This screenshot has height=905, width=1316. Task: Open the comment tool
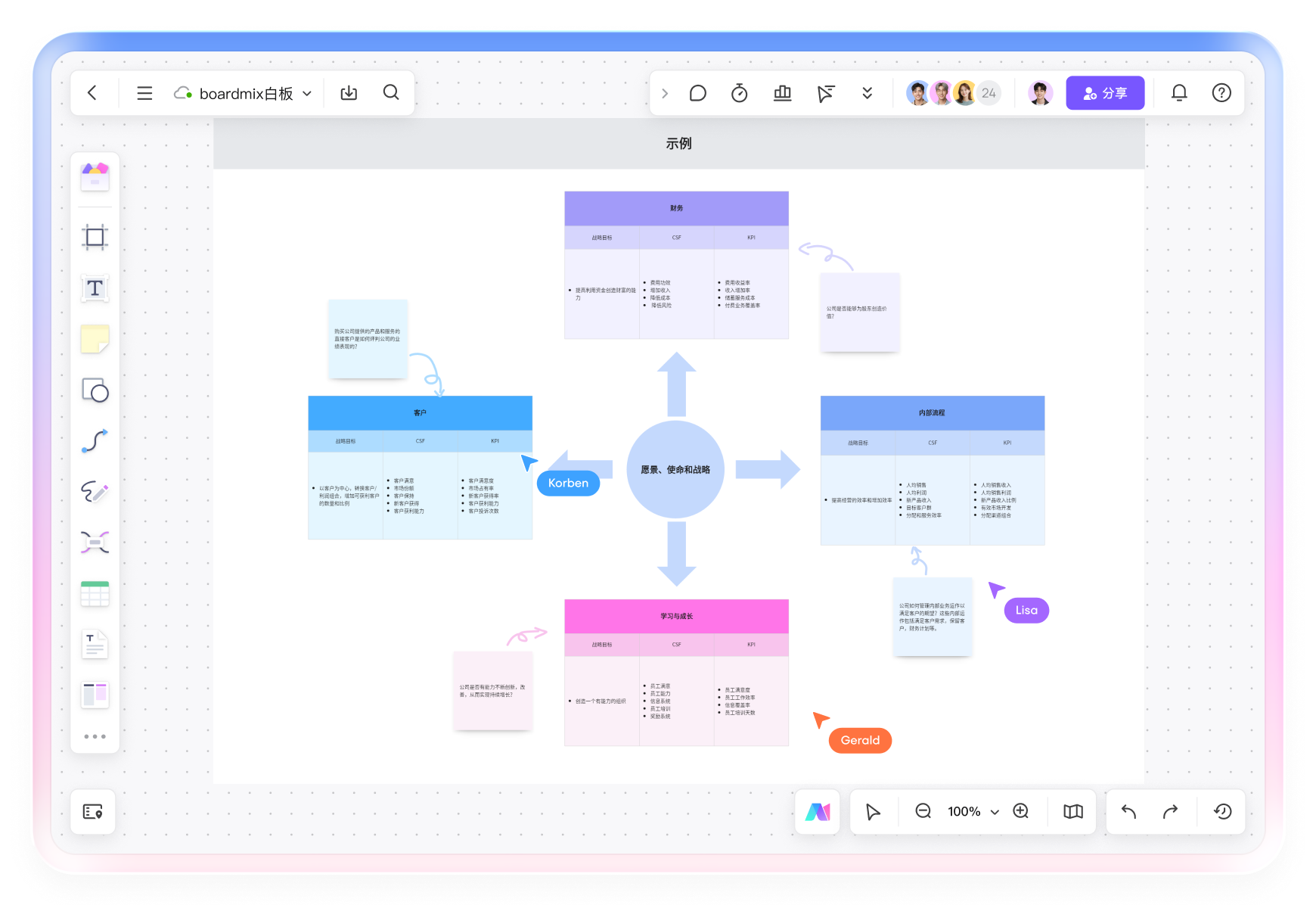[x=697, y=93]
